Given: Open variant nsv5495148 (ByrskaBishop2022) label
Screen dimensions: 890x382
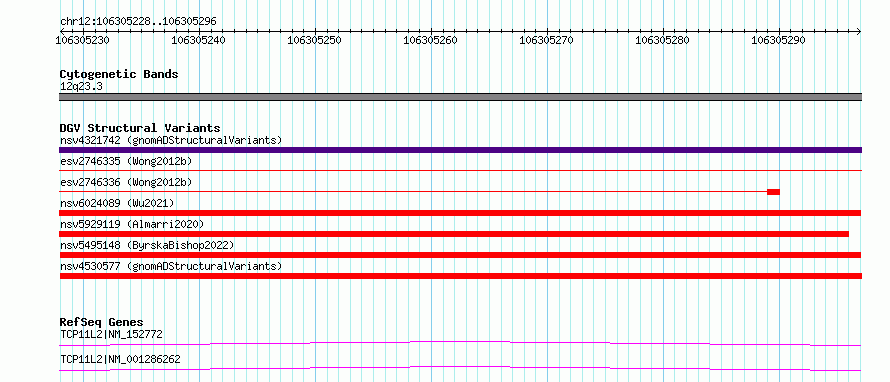Looking at the screenshot, I should [147, 245].
